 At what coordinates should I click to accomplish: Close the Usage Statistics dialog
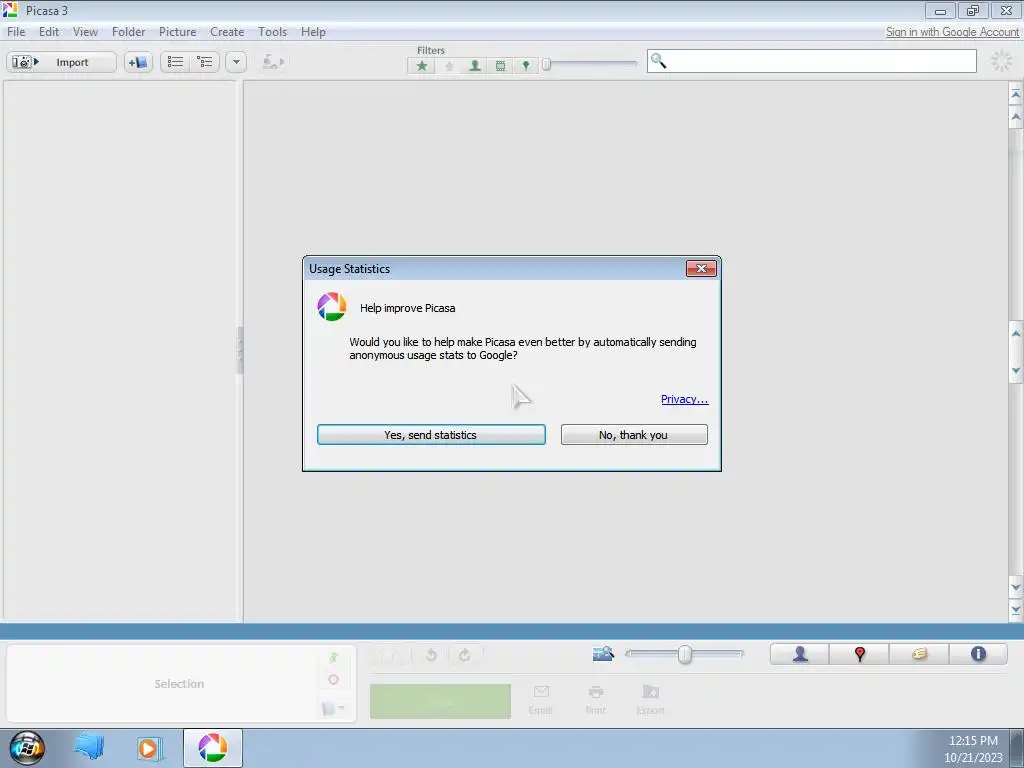(701, 268)
